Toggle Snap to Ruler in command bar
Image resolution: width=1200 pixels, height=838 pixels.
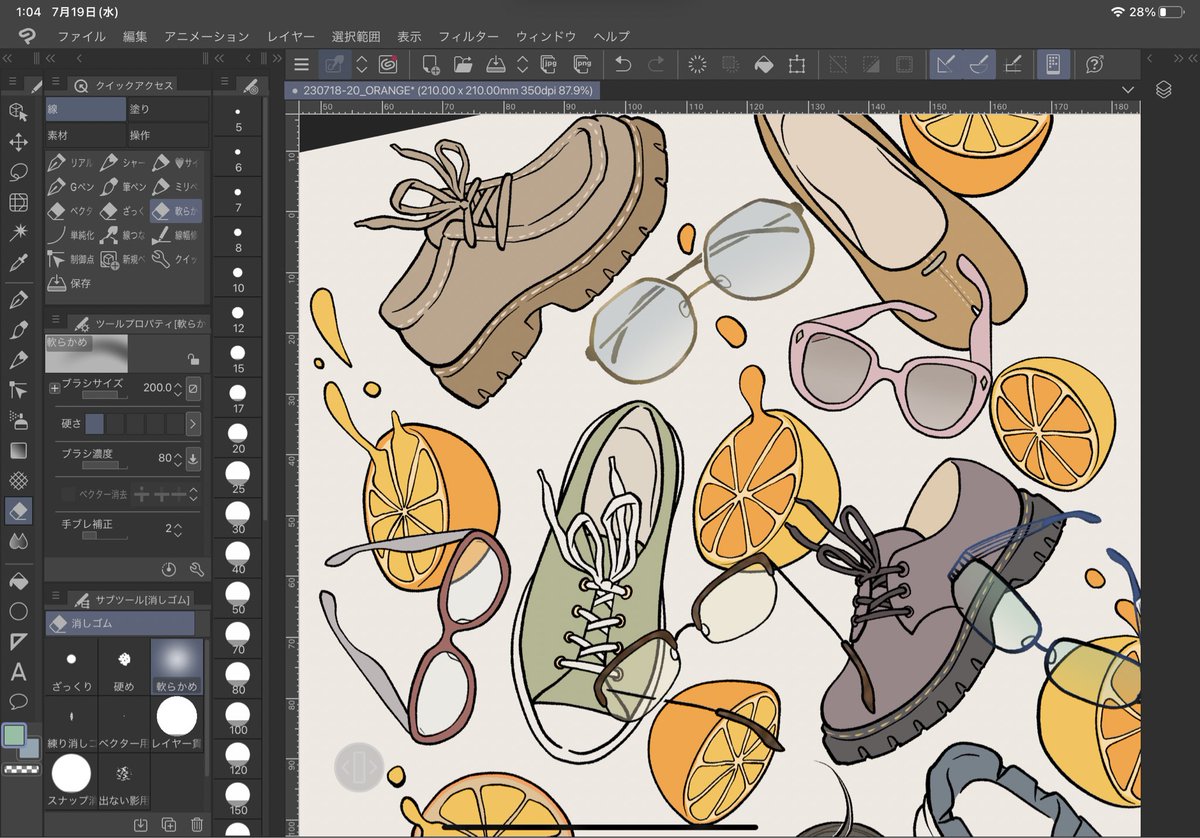pos(944,64)
